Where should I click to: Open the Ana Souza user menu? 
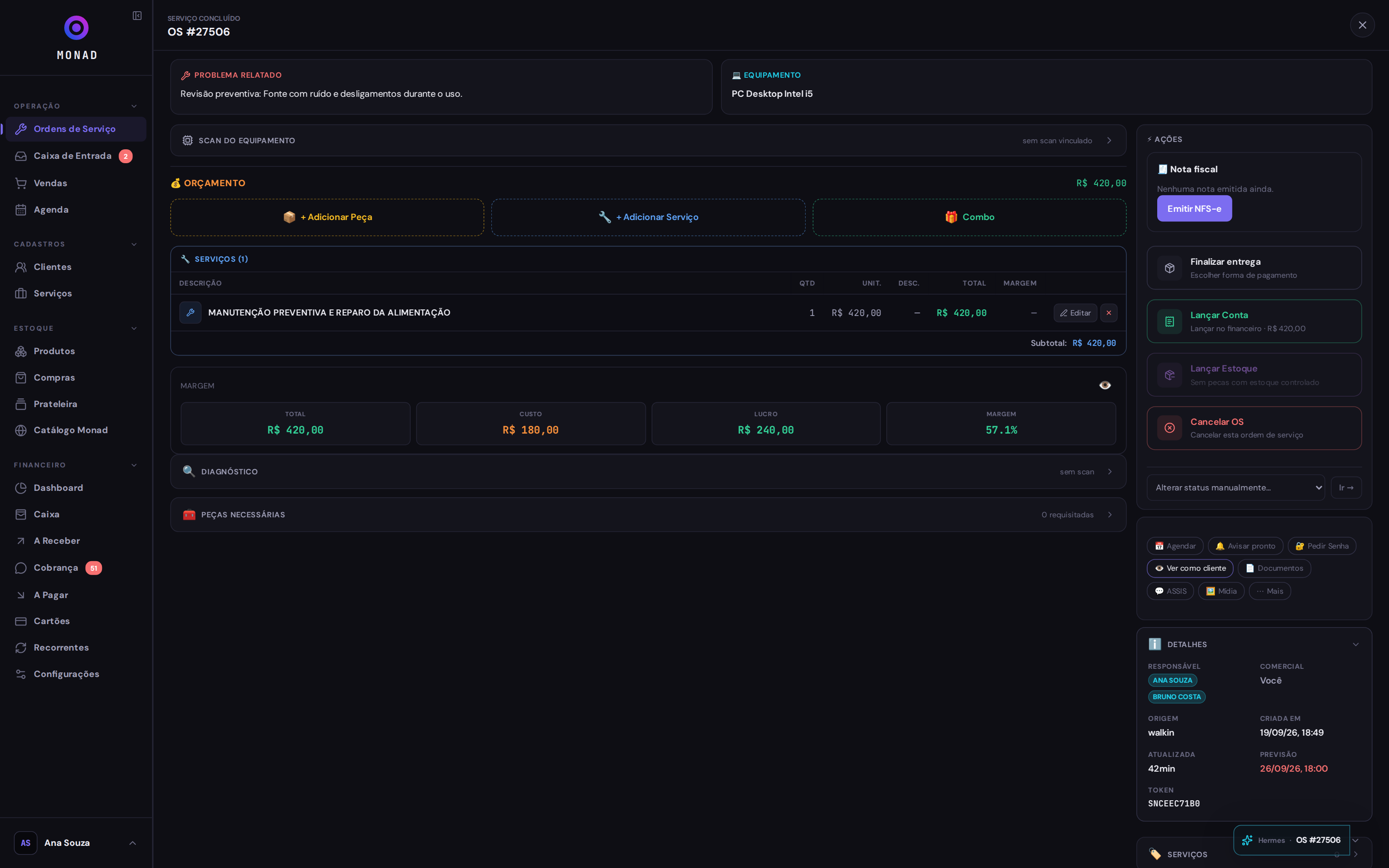coord(76,843)
